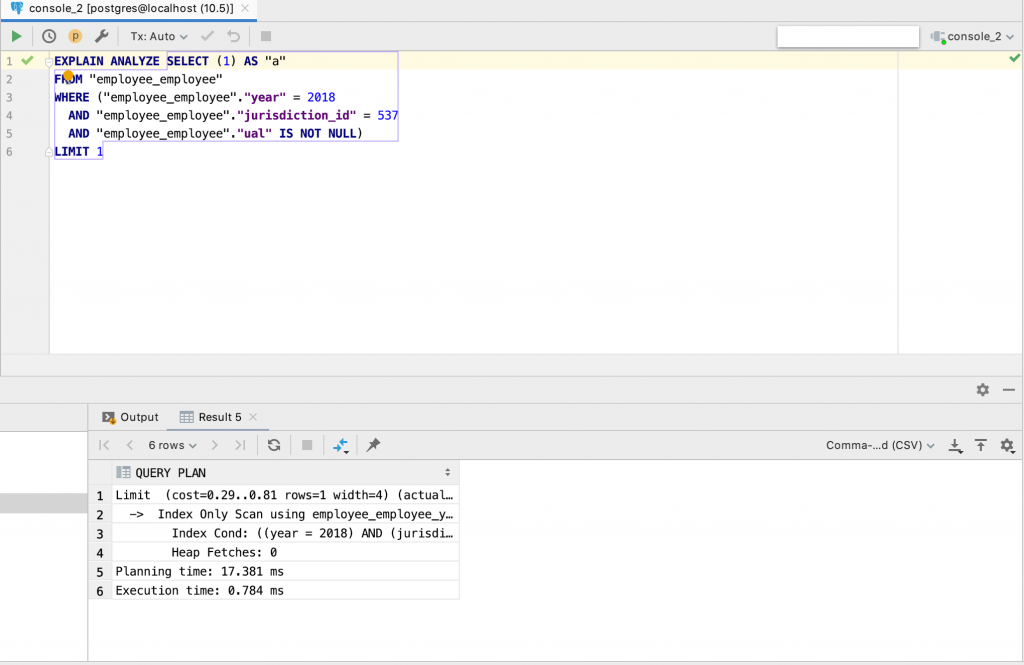Go to next page of results
Screen dimensions: 1024x665
point(214,446)
